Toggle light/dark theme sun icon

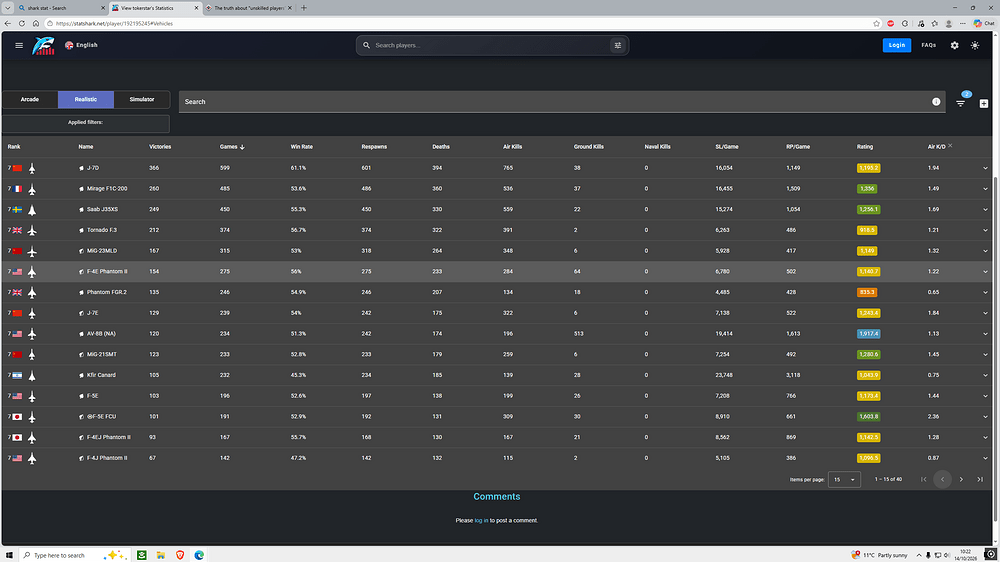(x=975, y=45)
